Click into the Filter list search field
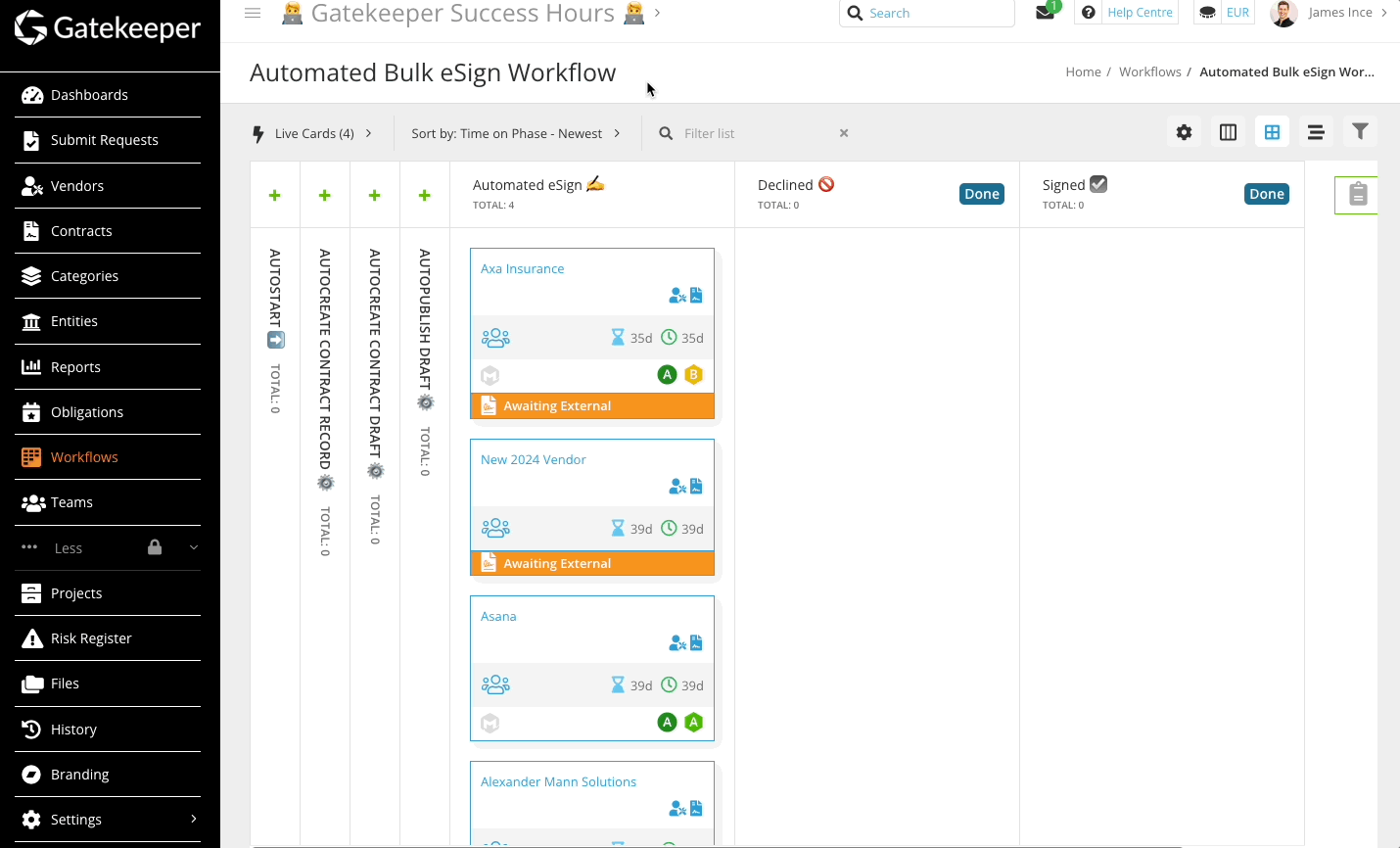1400x848 pixels. coord(744,133)
